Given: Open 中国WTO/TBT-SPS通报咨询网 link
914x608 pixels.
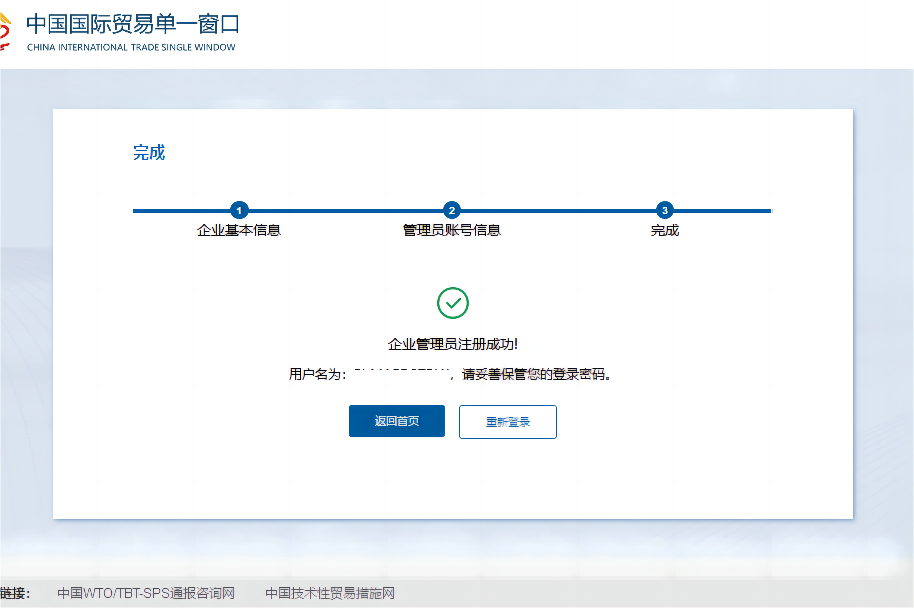Looking at the screenshot, I should point(146,593).
